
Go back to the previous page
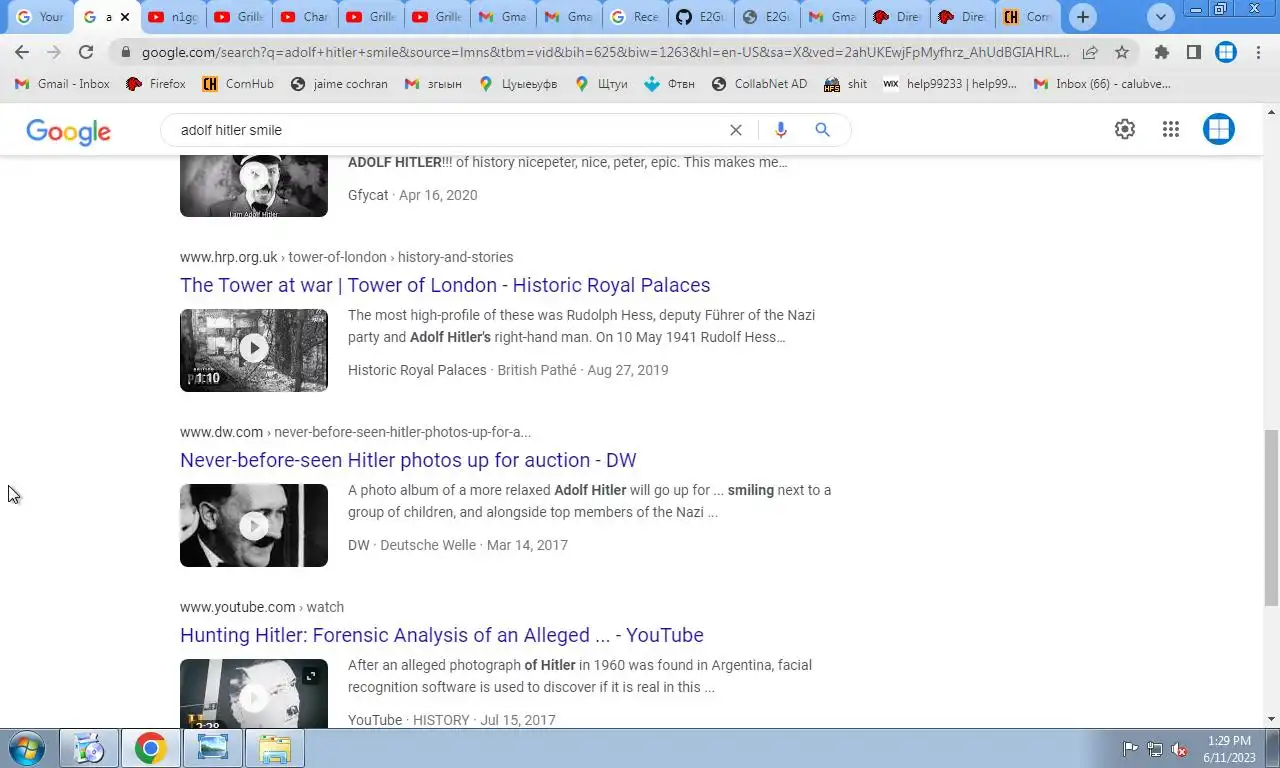tap(22, 52)
